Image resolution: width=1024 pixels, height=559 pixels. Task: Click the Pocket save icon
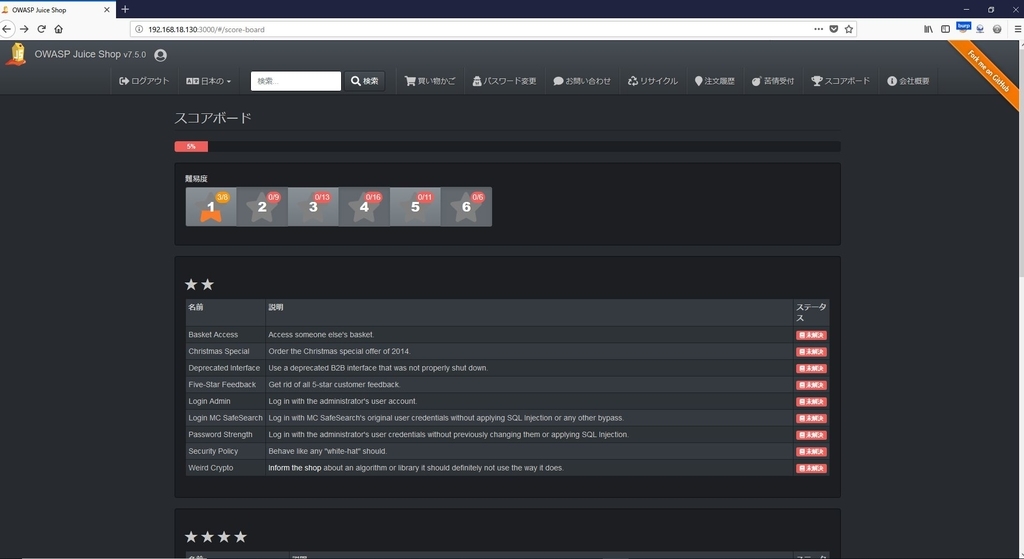(834, 29)
